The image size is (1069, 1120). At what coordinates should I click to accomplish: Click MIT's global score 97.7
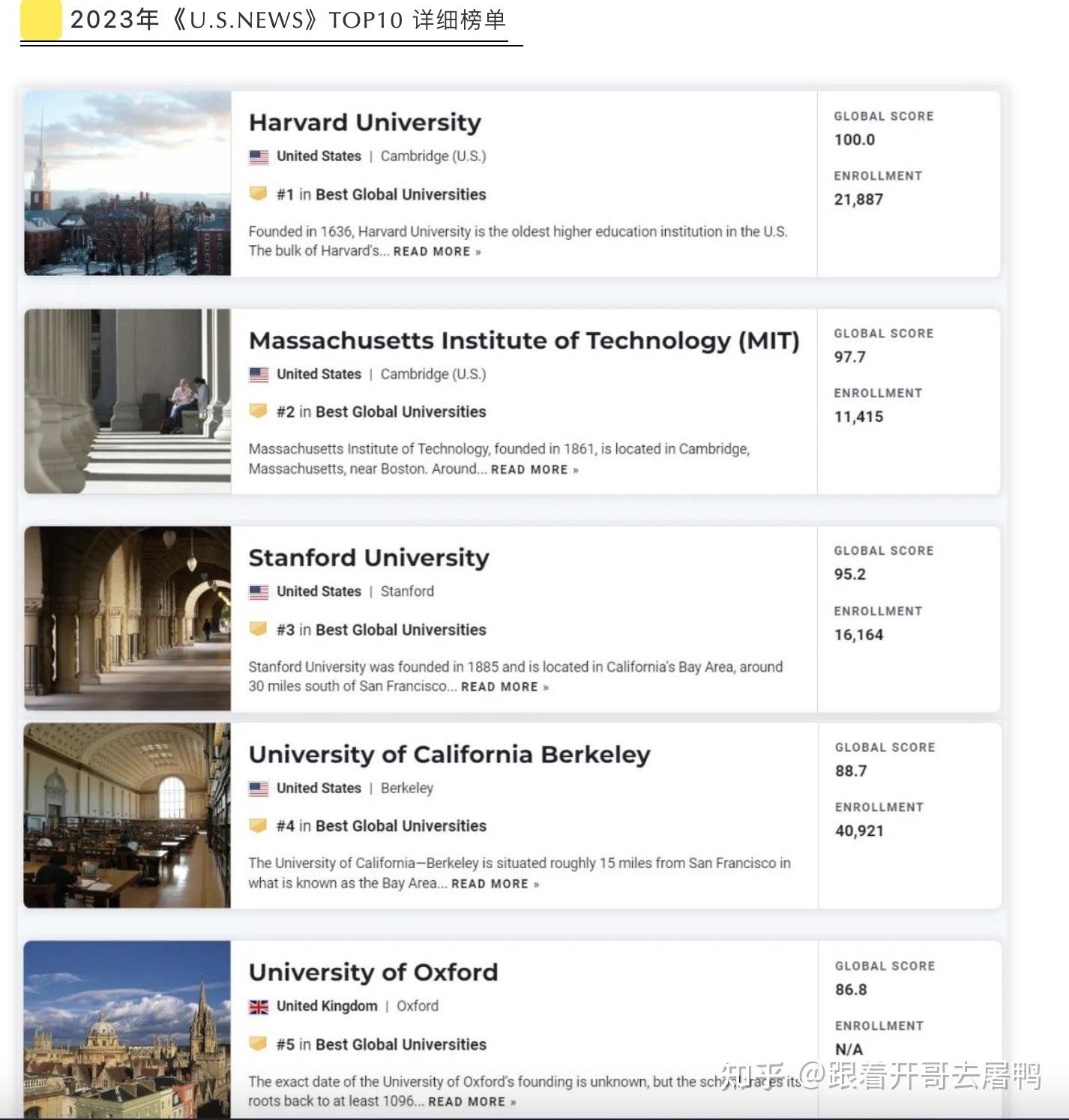[x=850, y=358]
